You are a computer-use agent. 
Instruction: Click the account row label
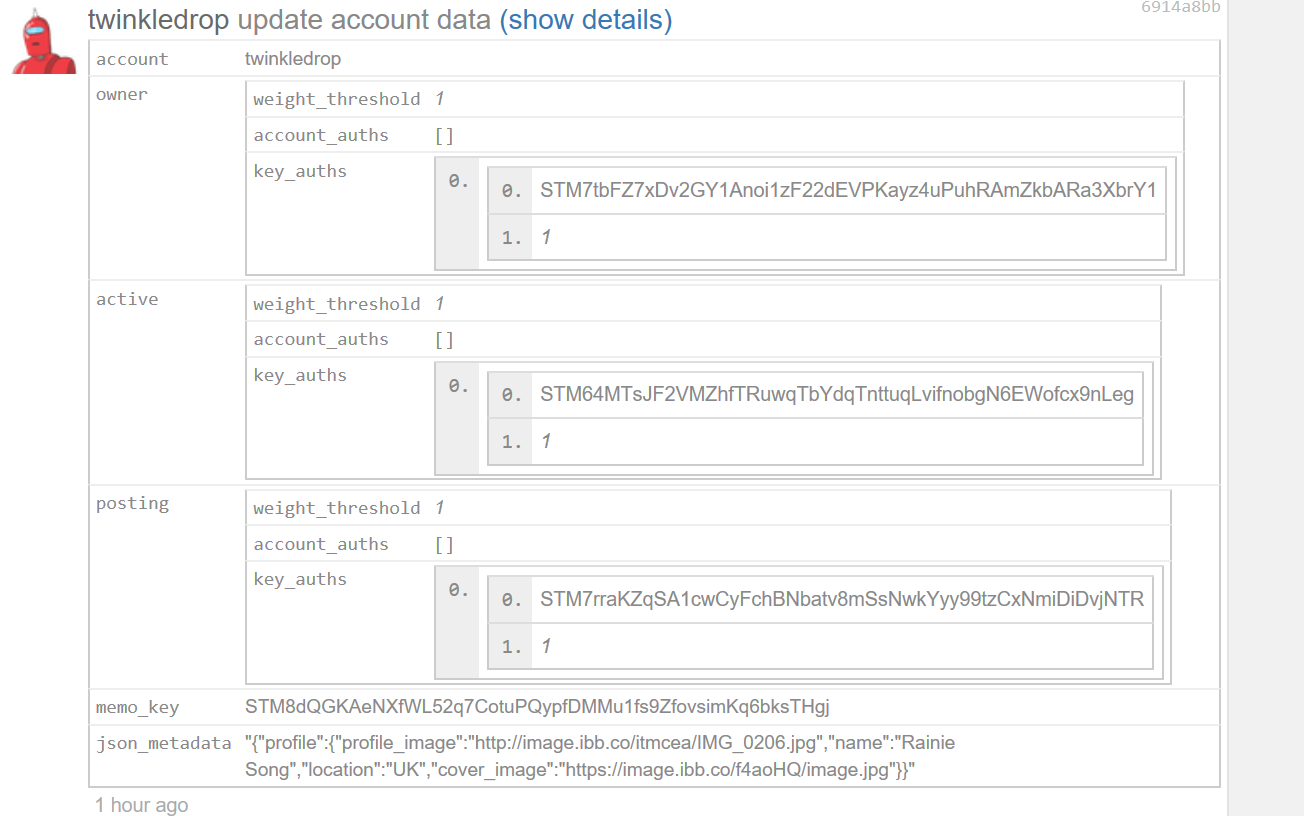132,59
